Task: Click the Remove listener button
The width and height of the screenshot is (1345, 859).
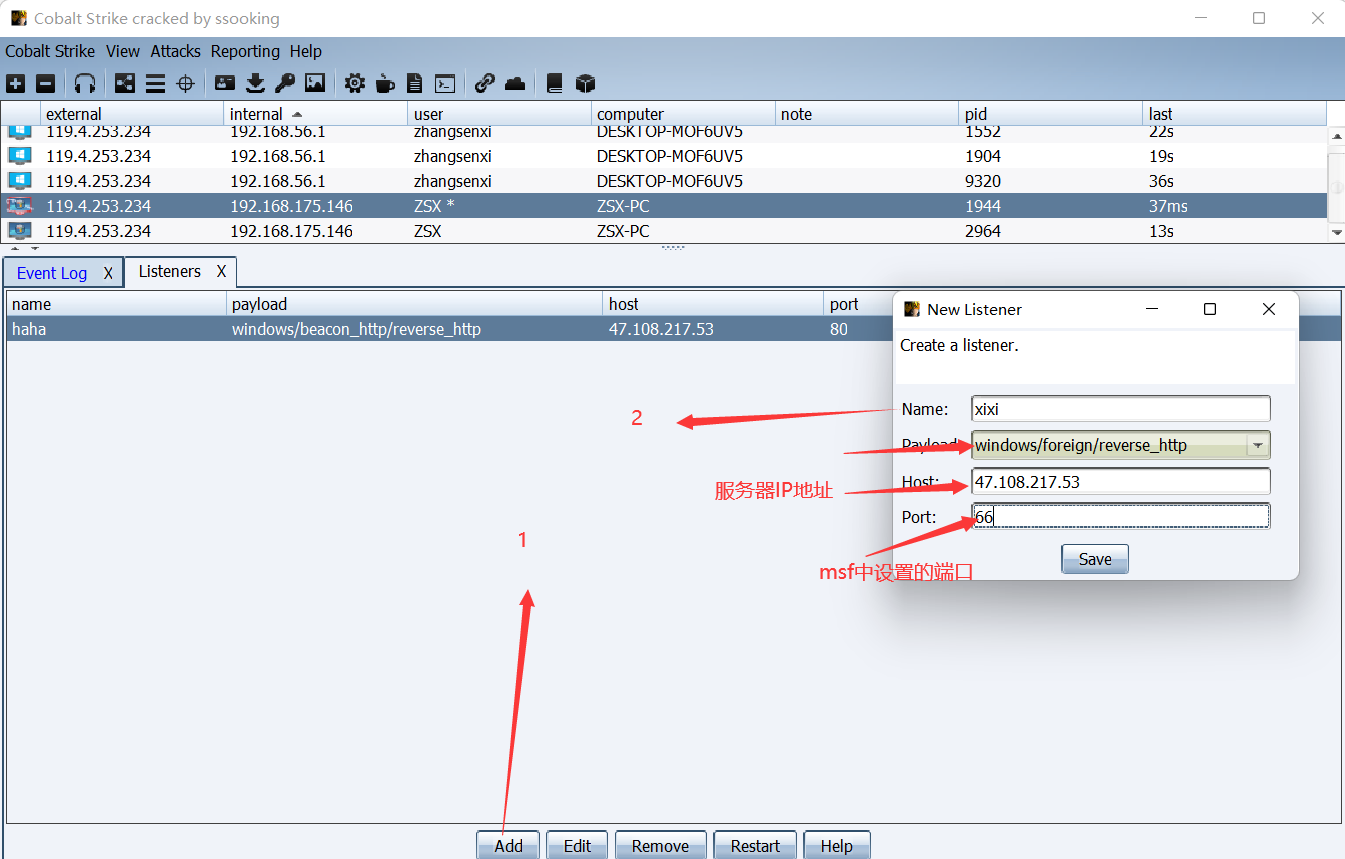Action: [660, 845]
